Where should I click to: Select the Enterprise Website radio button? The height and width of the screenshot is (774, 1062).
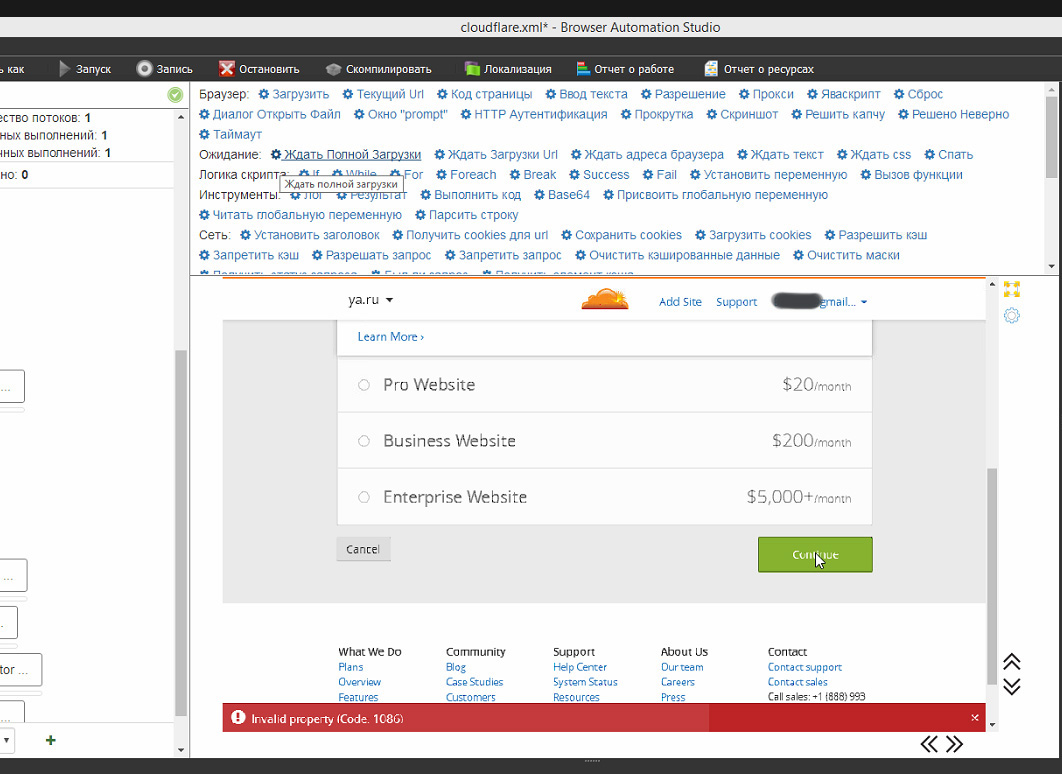click(364, 497)
